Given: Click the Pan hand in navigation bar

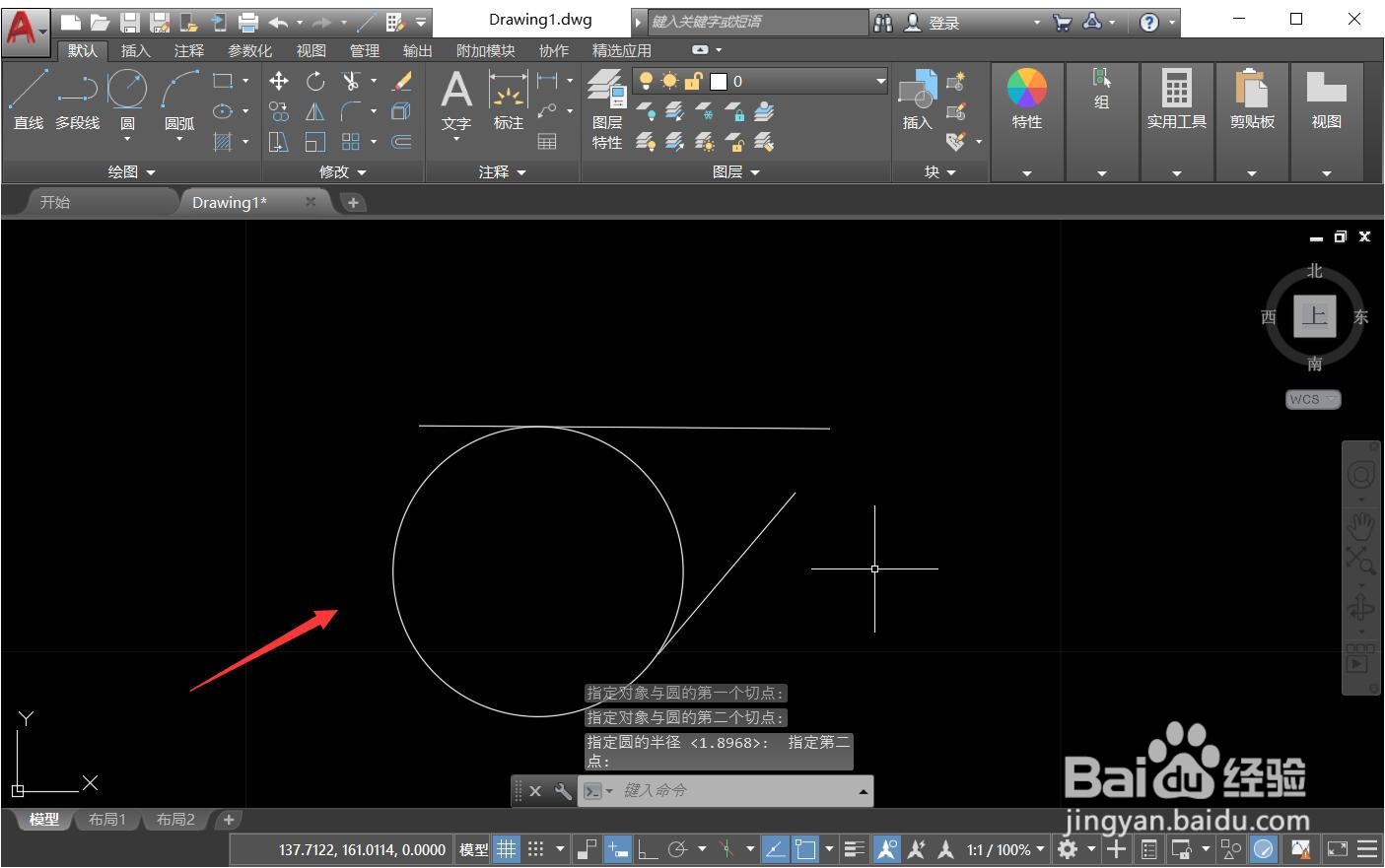Looking at the screenshot, I should [1361, 525].
